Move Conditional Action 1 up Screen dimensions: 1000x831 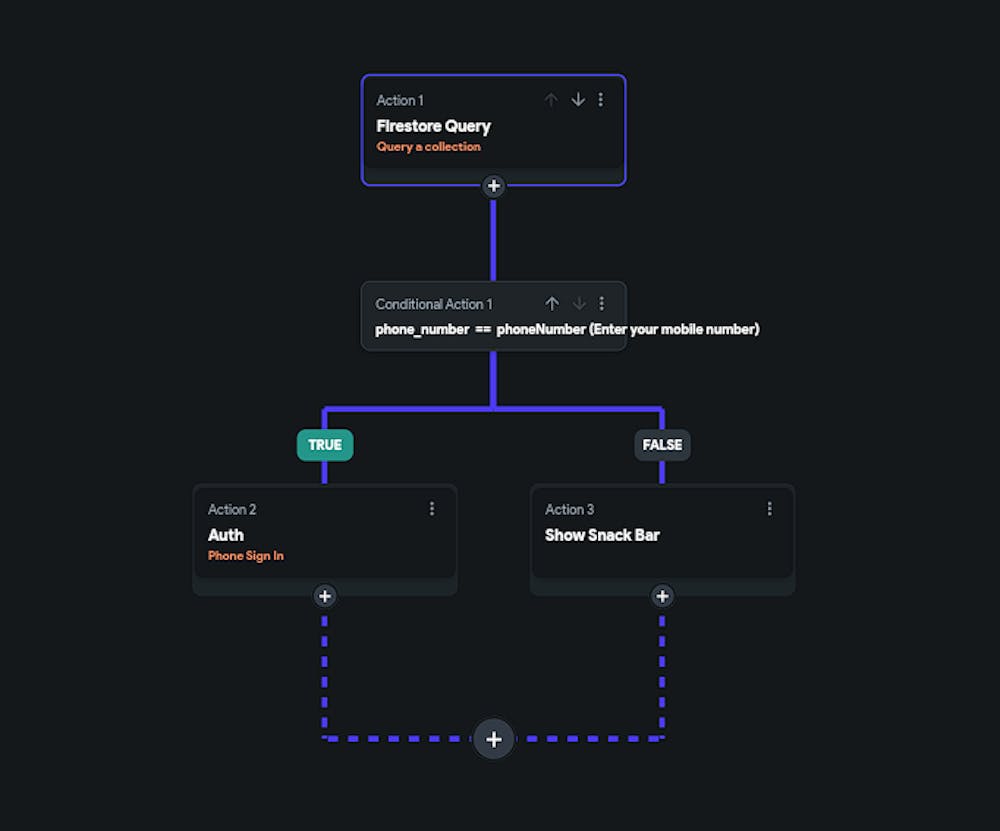point(552,304)
